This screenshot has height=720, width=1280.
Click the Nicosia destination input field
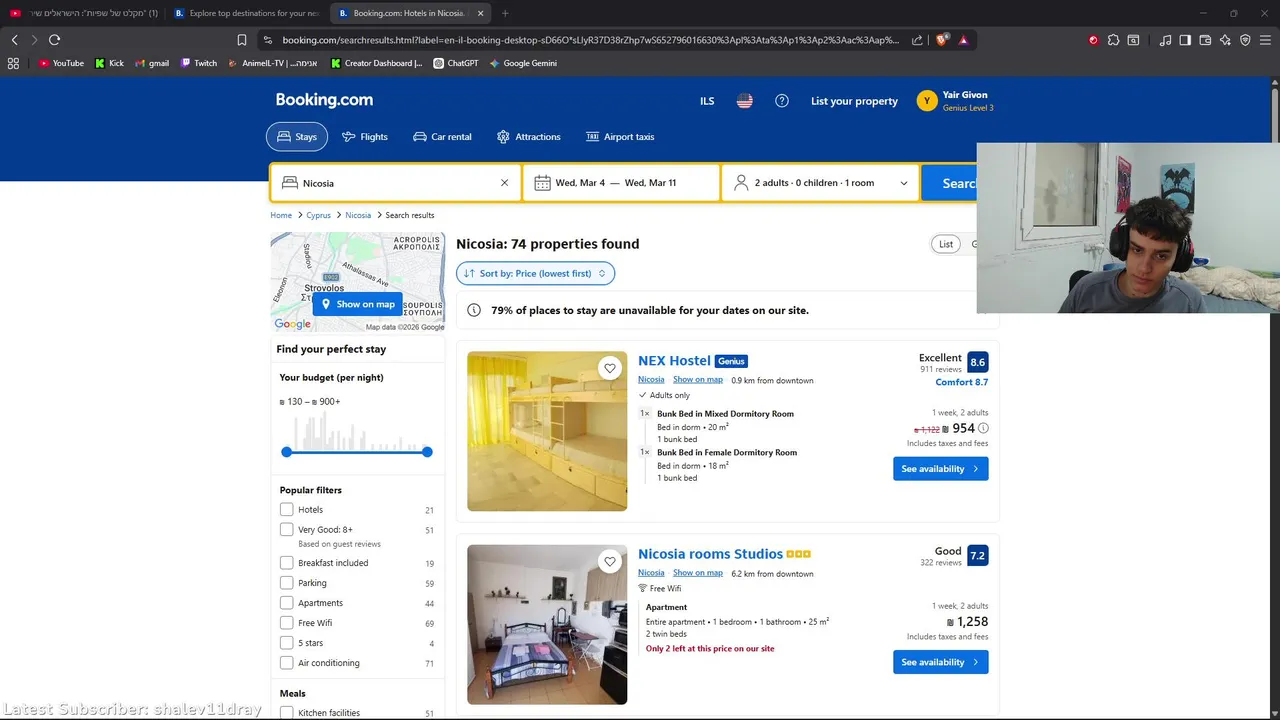coord(396,183)
